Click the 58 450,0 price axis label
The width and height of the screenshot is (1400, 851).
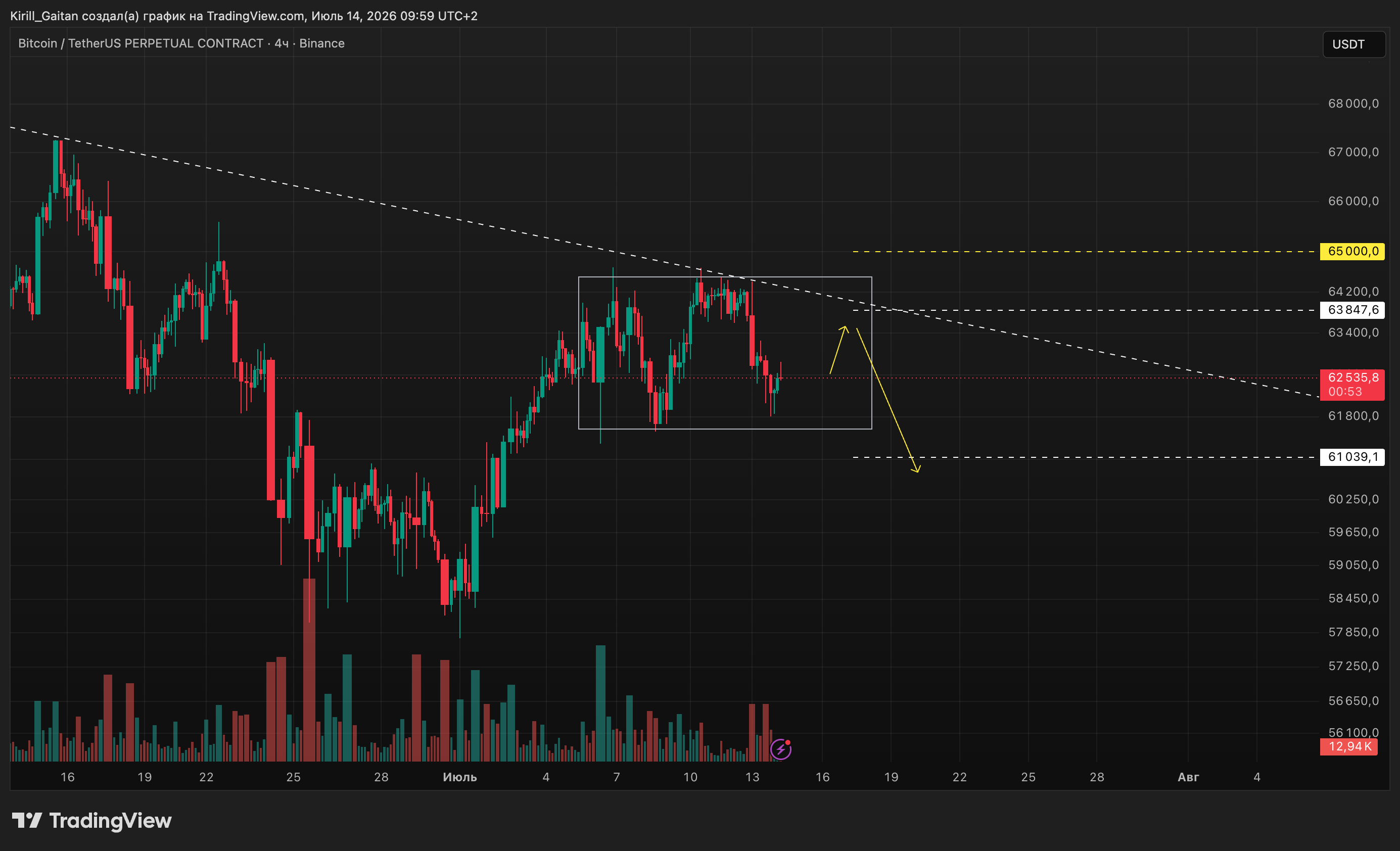pos(1353,598)
